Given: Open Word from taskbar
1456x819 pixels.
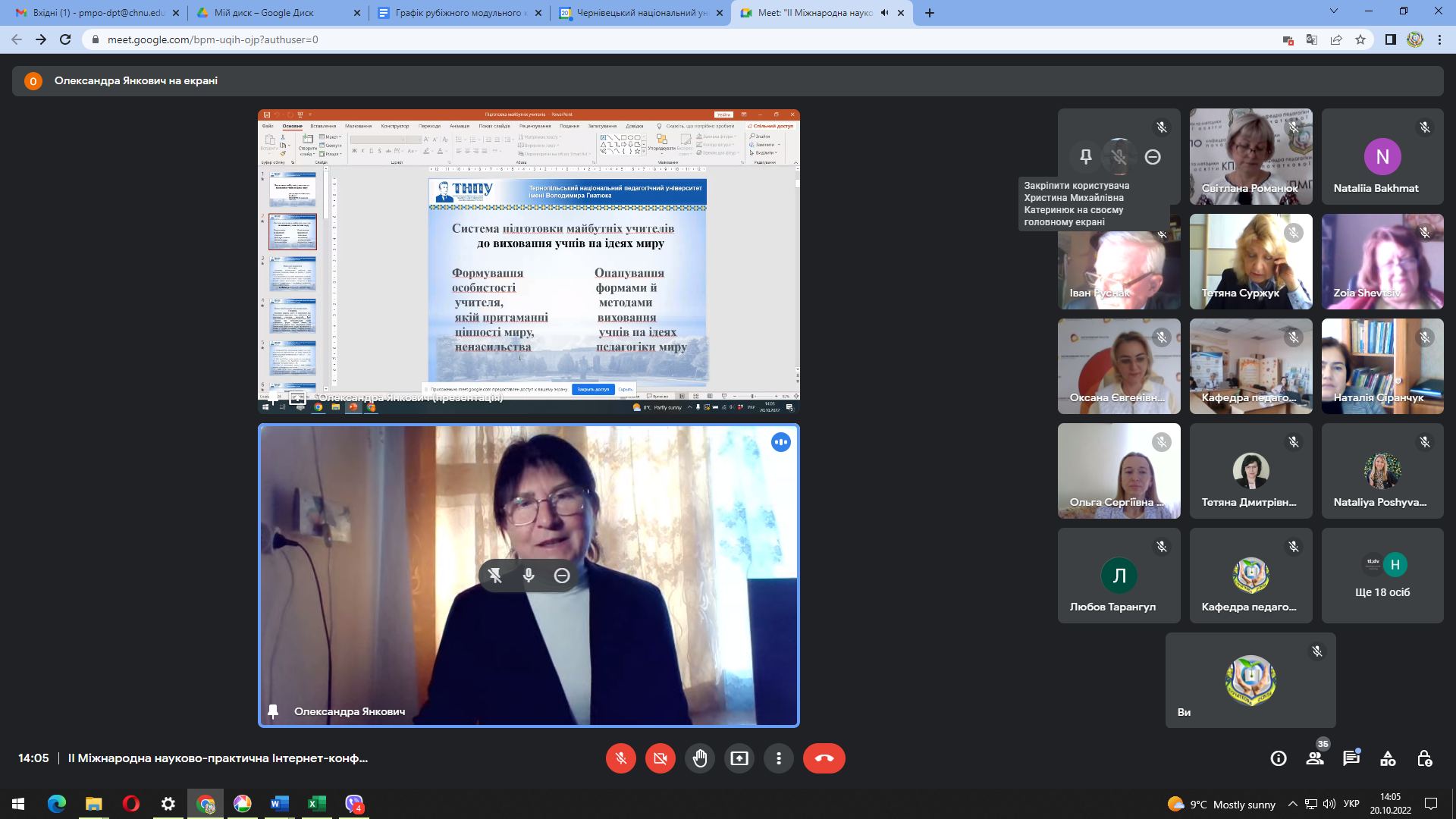Looking at the screenshot, I should 280,804.
